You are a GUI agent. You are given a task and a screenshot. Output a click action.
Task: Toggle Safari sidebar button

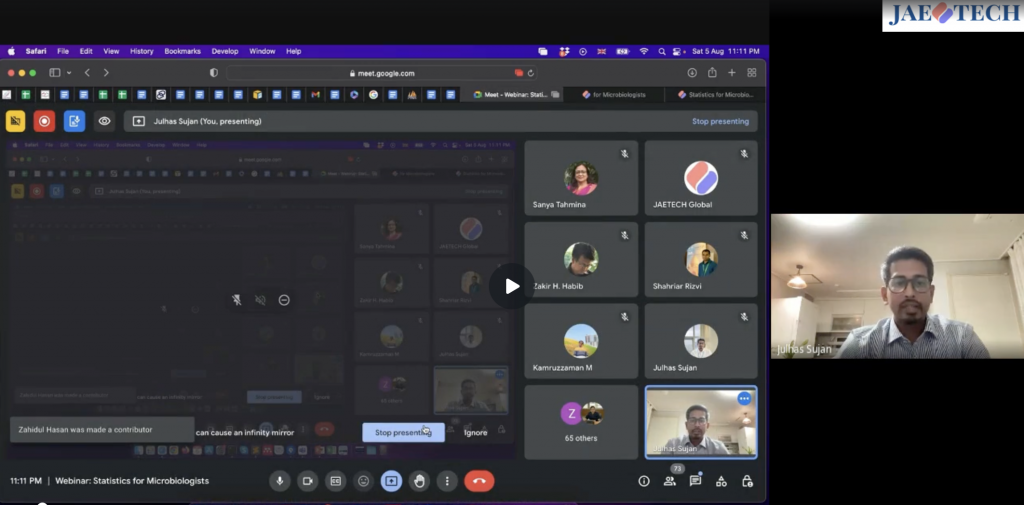tap(55, 73)
